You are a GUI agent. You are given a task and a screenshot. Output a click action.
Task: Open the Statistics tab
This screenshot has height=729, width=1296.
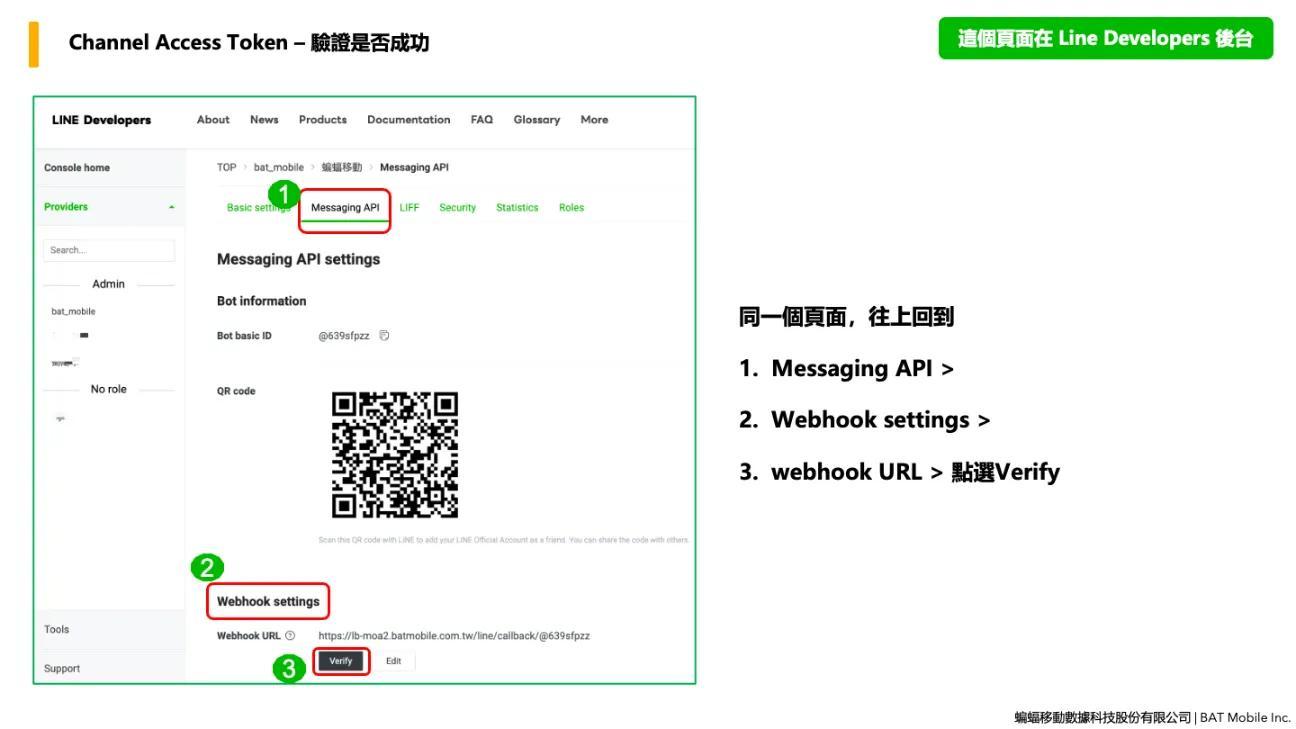tap(517, 208)
